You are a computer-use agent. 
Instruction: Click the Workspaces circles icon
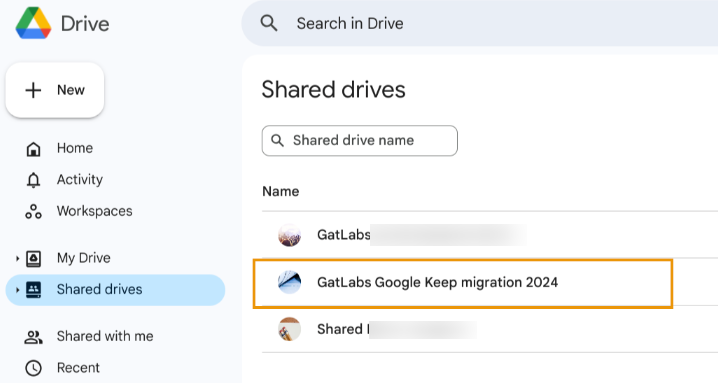[33, 212]
